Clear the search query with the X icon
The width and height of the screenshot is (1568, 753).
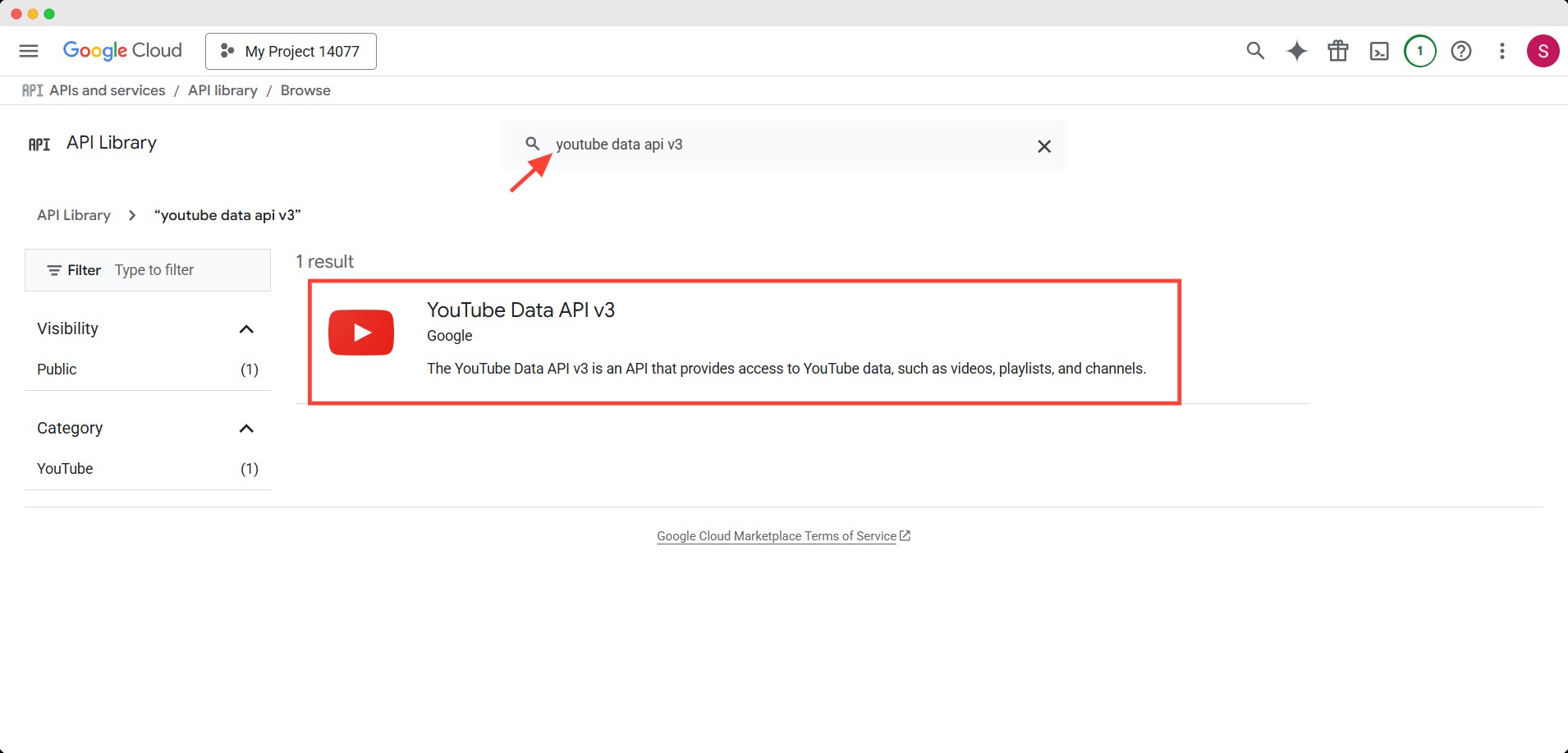coord(1043,145)
